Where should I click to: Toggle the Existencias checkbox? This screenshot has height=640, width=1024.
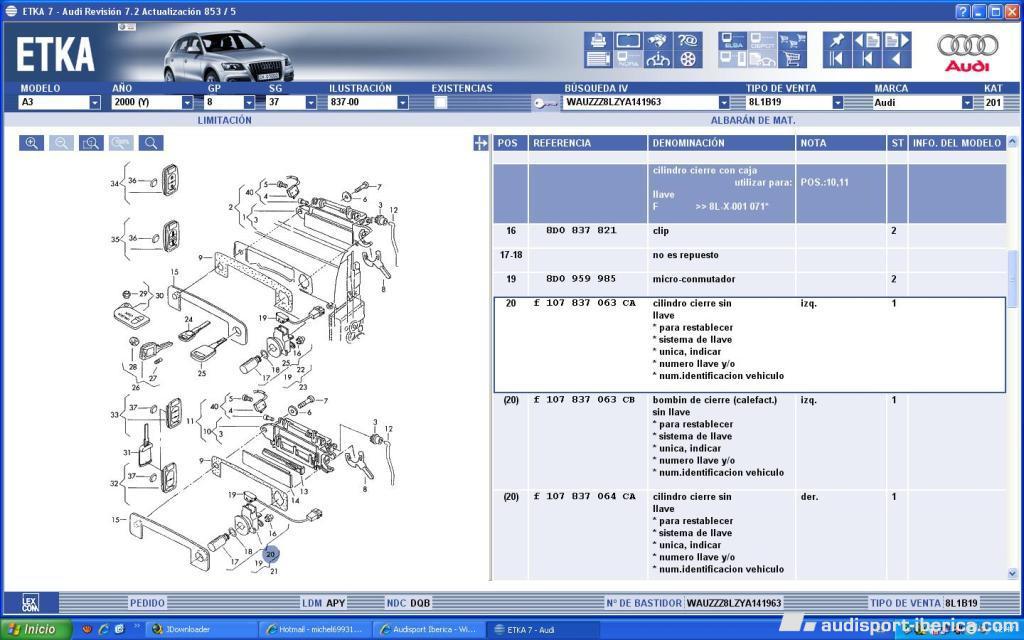[x=441, y=102]
